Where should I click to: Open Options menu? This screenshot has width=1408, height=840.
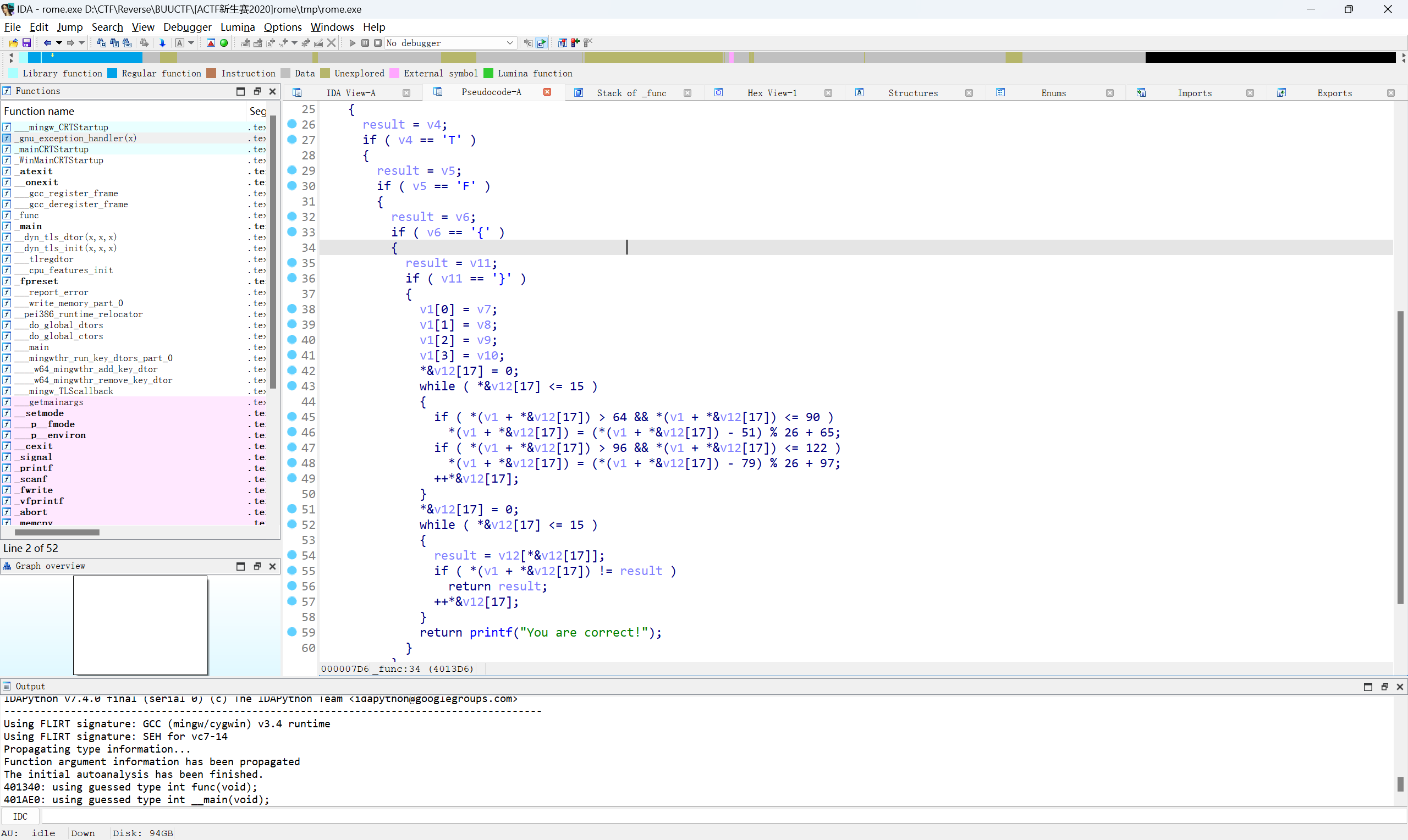(x=283, y=26)
